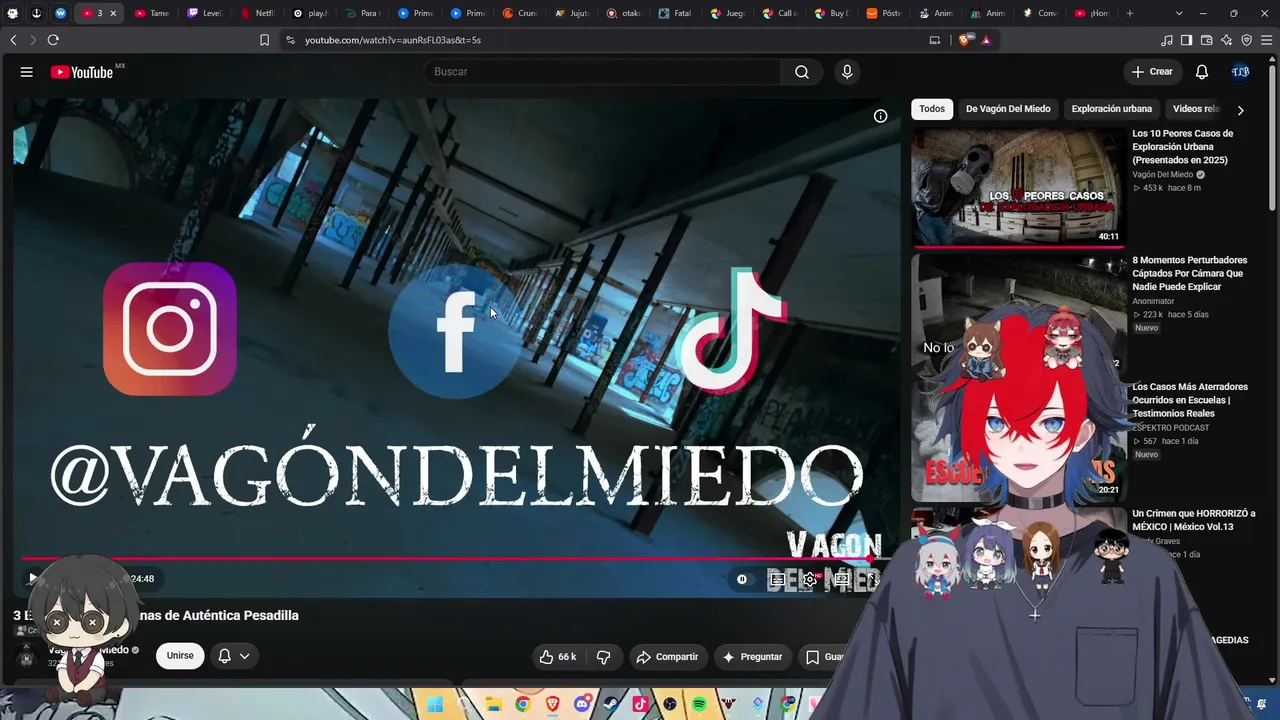Open Los Casos Más Aterradores video title

pos(1190,400)
